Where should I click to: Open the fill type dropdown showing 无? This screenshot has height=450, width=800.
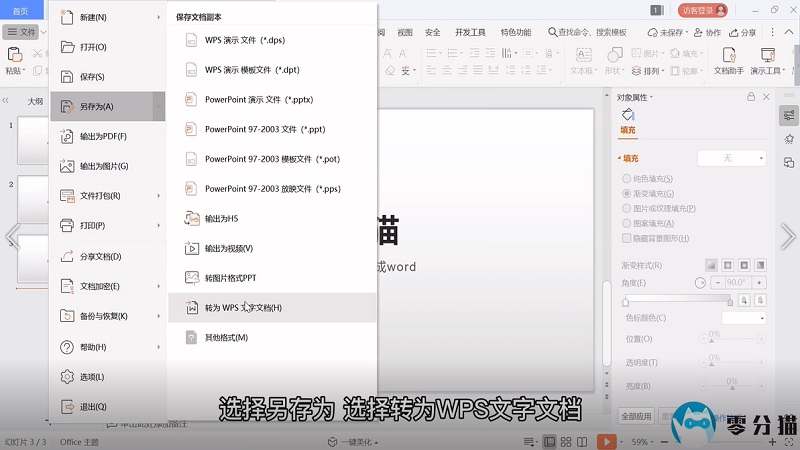tap(731, 158)
